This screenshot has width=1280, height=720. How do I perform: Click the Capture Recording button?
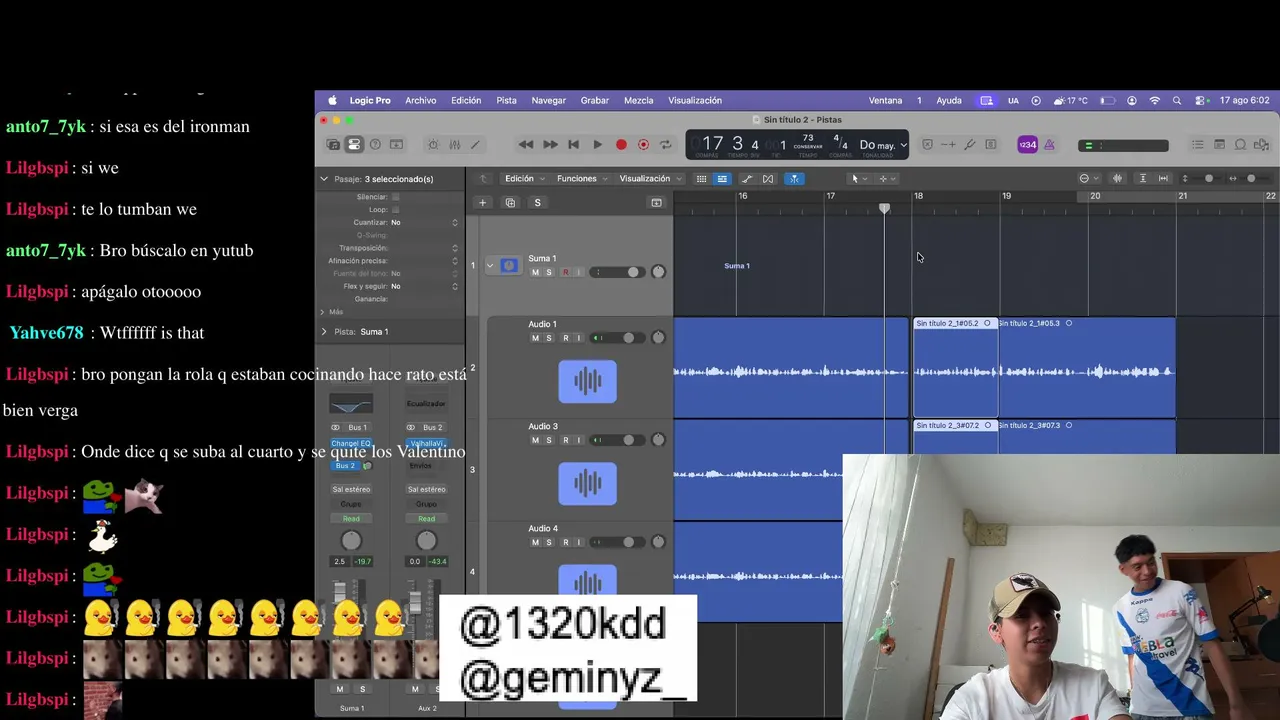643,145
